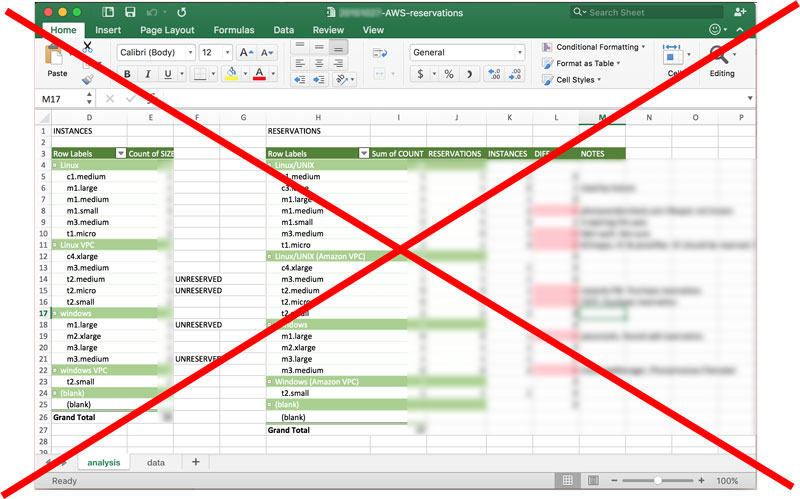Toggle Bottom Align in alignment group
The width and height of the screenshot is (800, 499).
pos(338,47)
